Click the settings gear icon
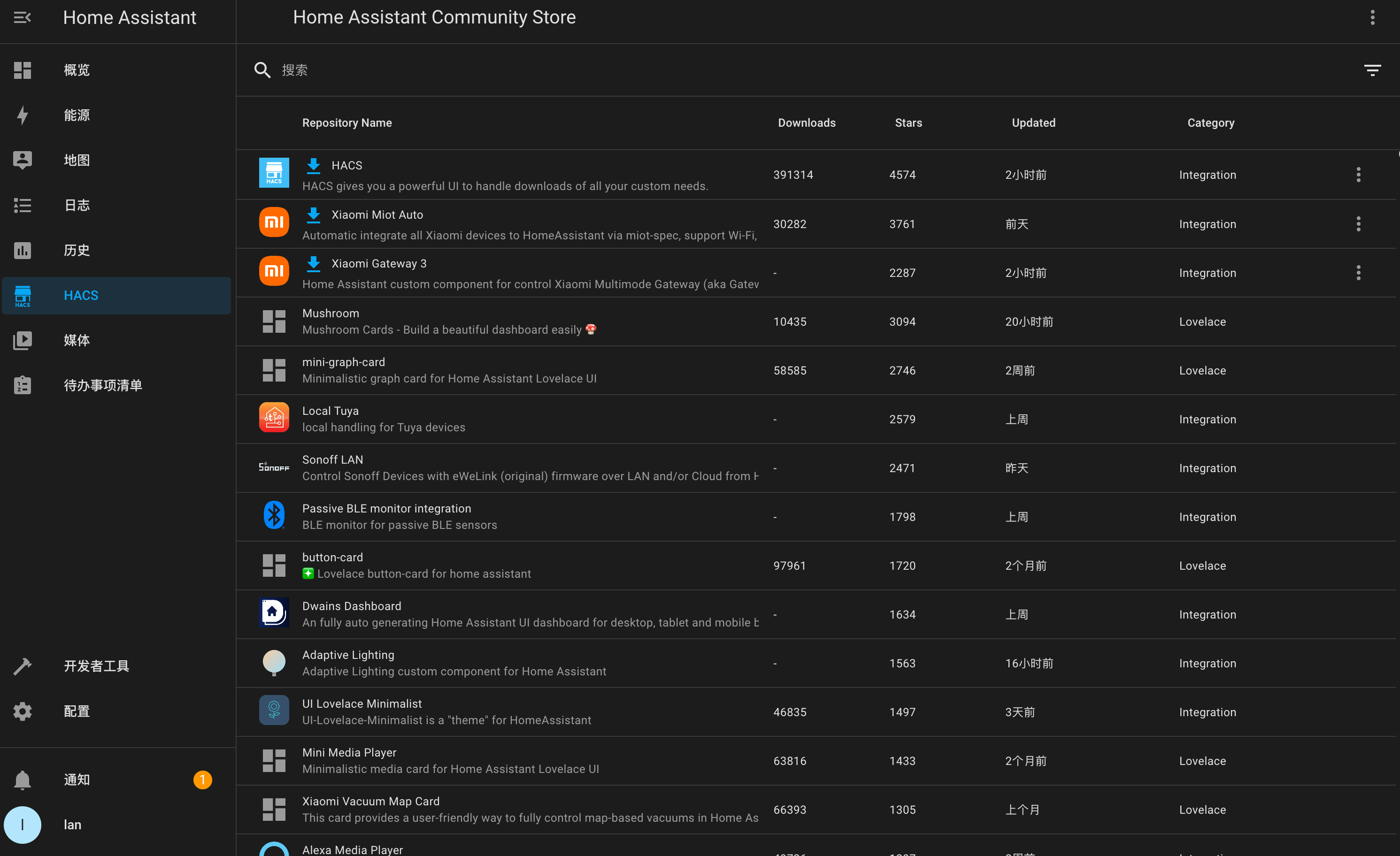1400x856 pixels. click(x=22, y=711)
